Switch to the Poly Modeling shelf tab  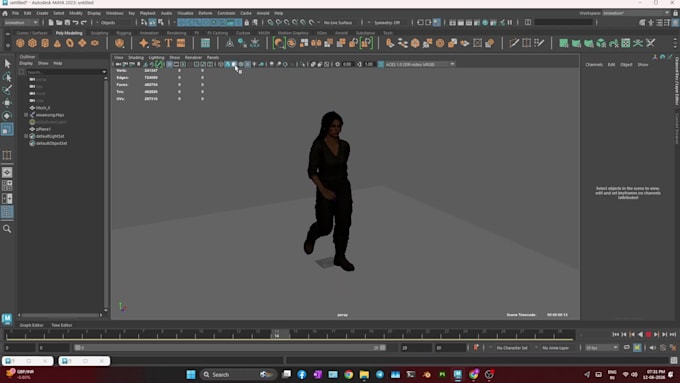(69, 33)
